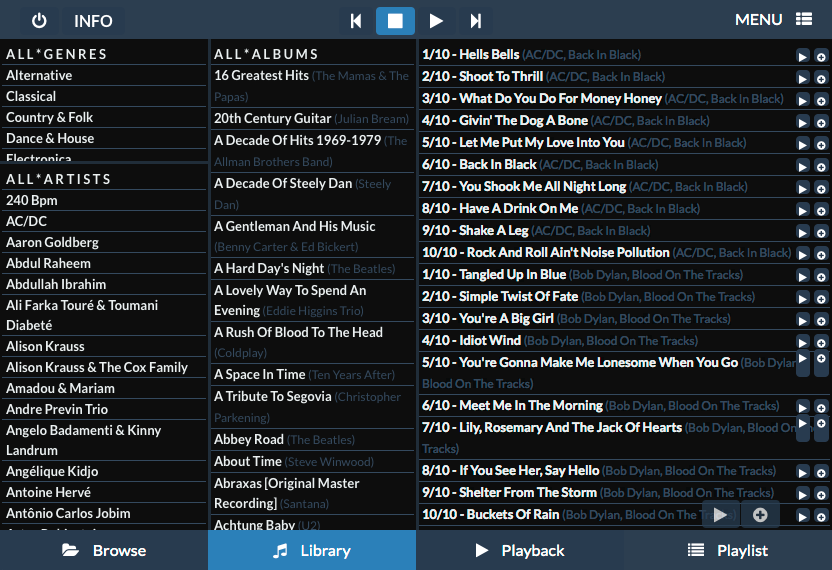This screenshot has height=570, width=832.
Task: Stop playback with the stop button
Action: pyautogui.click(x=395, y=21)
